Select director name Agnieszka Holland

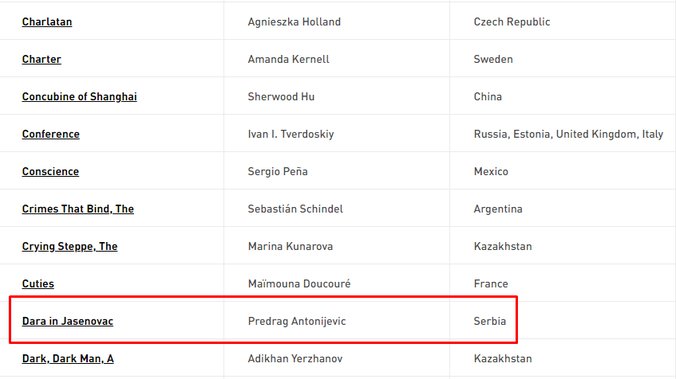click(294, 22)
